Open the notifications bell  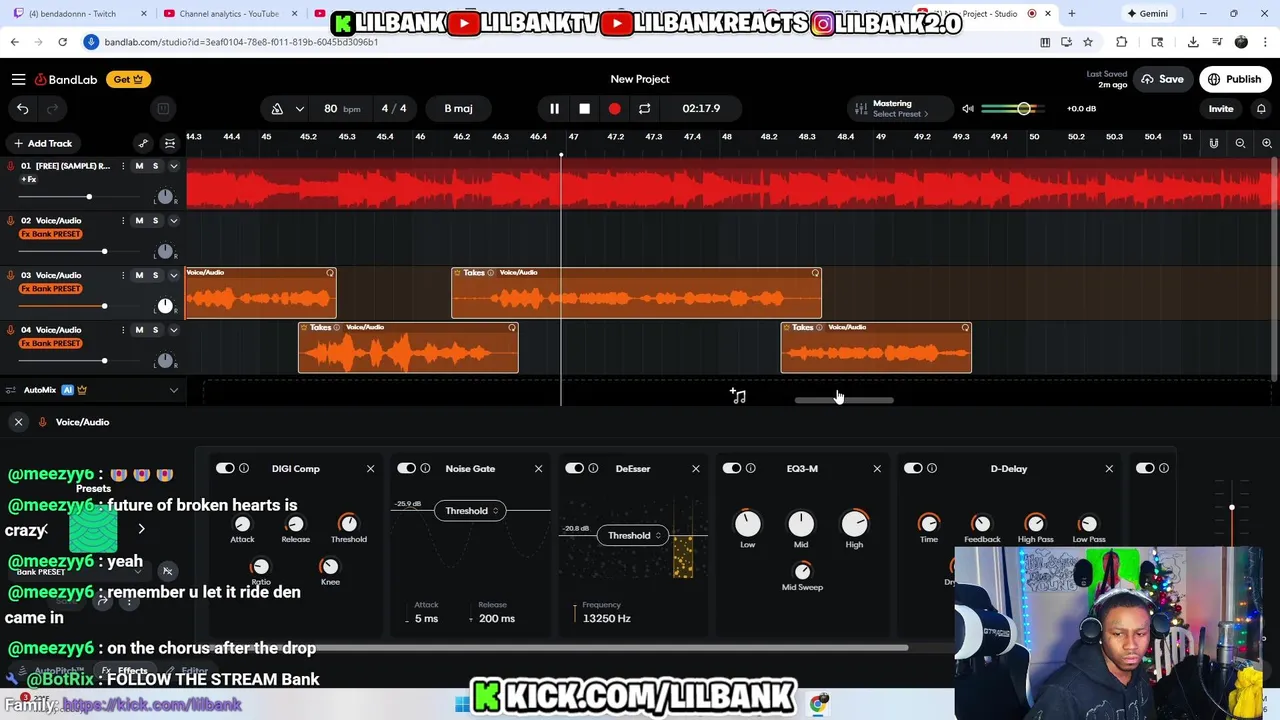point(1261,108)
